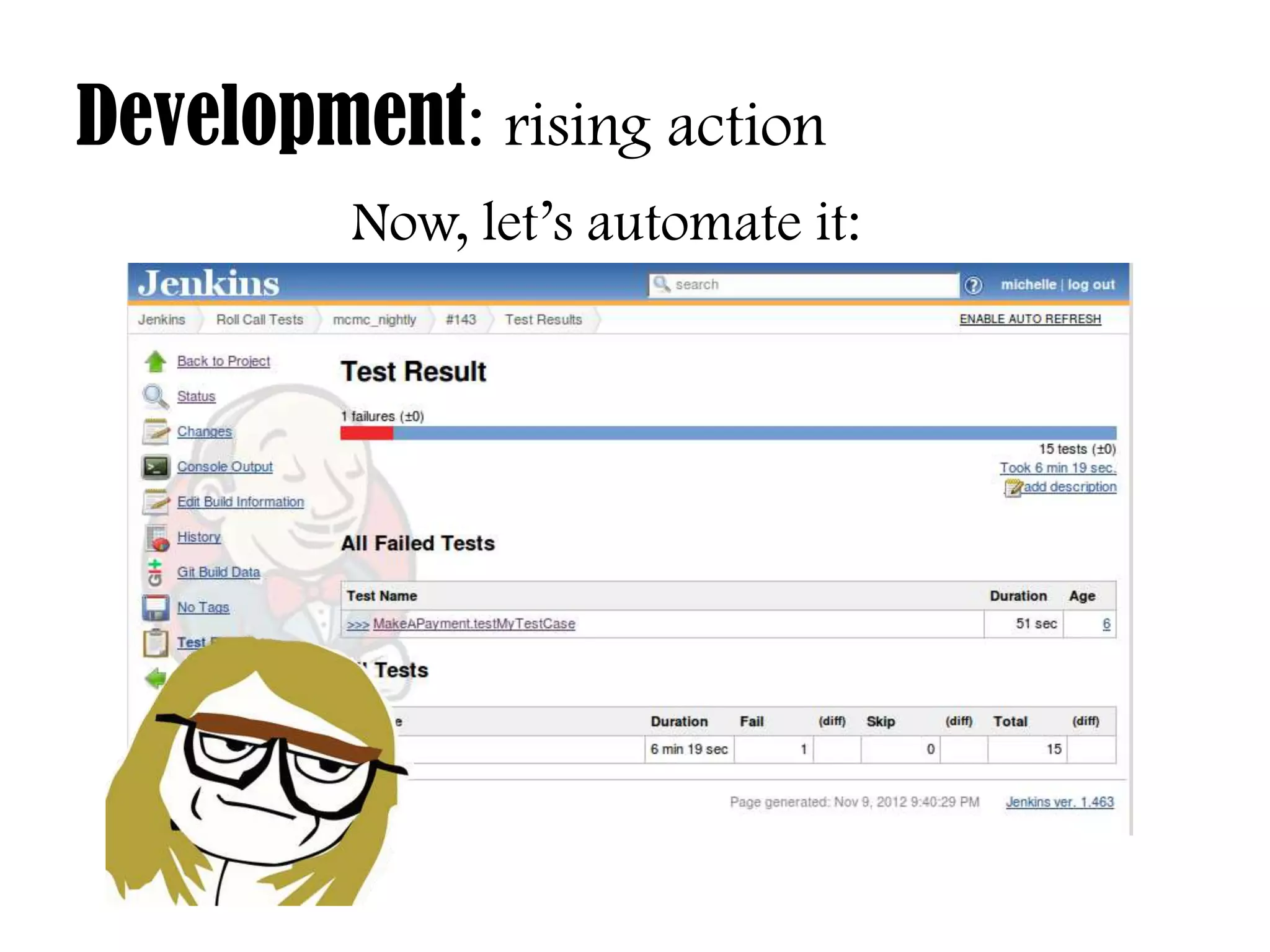1270x952 pixels.
Task: Click the Fail column header
Action: 752,722
